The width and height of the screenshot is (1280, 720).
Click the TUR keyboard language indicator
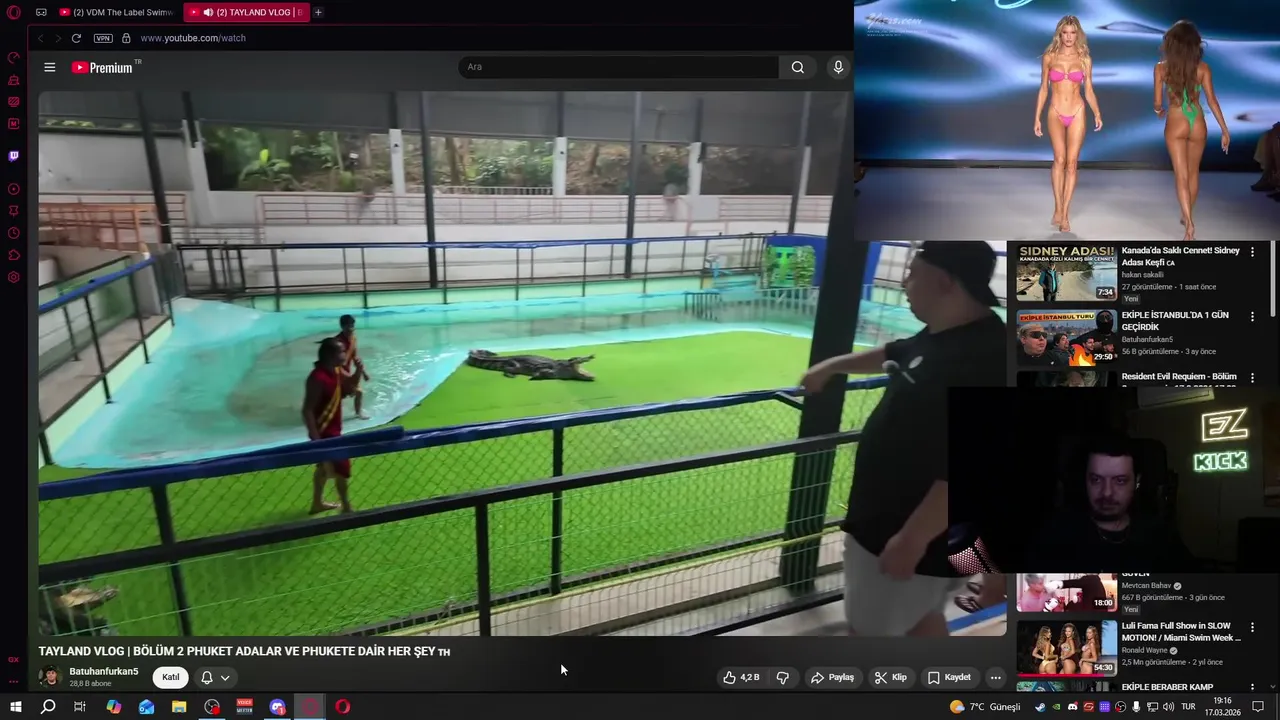click(1188, 707)
